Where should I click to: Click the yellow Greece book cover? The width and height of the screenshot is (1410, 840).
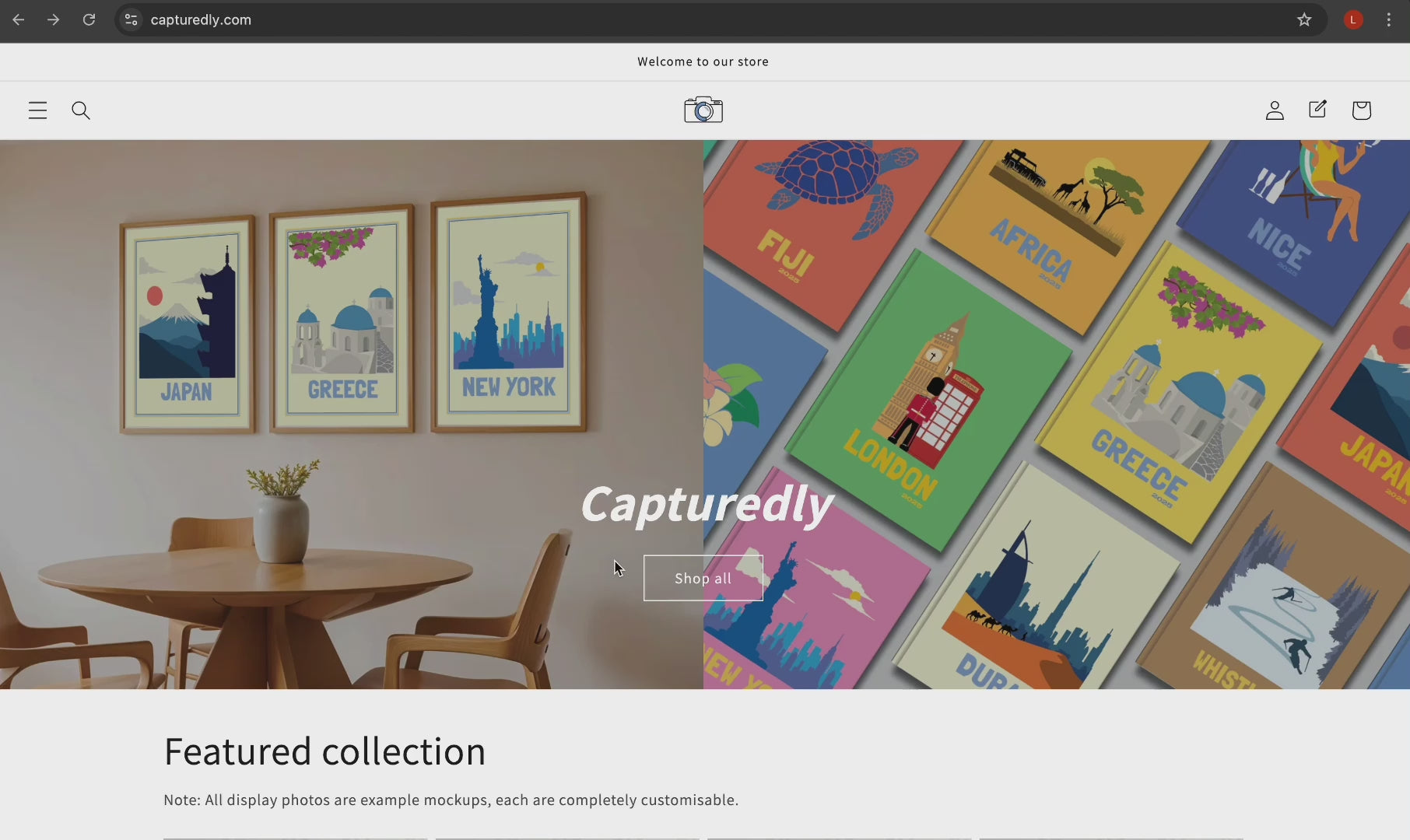[x=1179, y=393]
